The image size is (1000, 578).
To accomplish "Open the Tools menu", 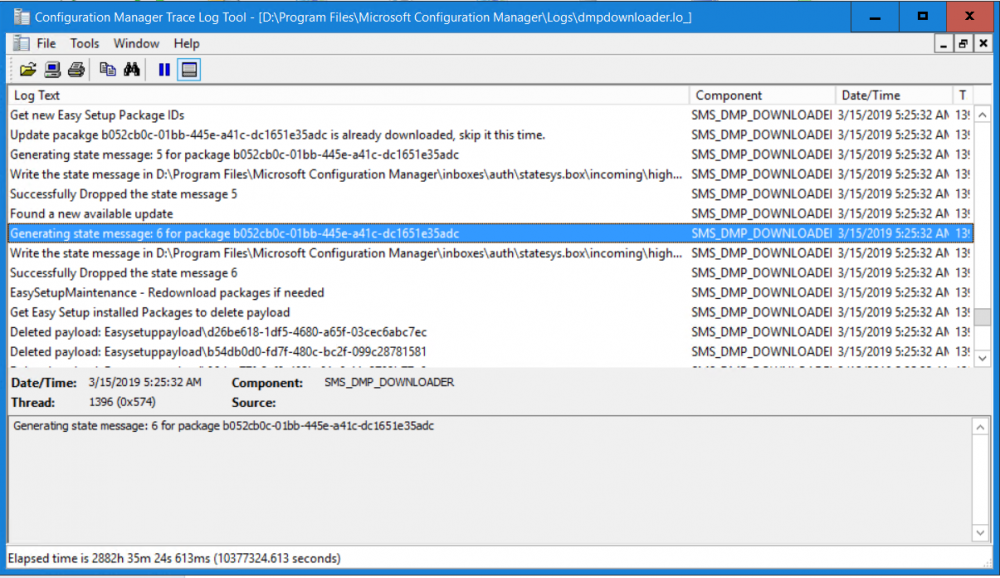I will tap(84, 43).
